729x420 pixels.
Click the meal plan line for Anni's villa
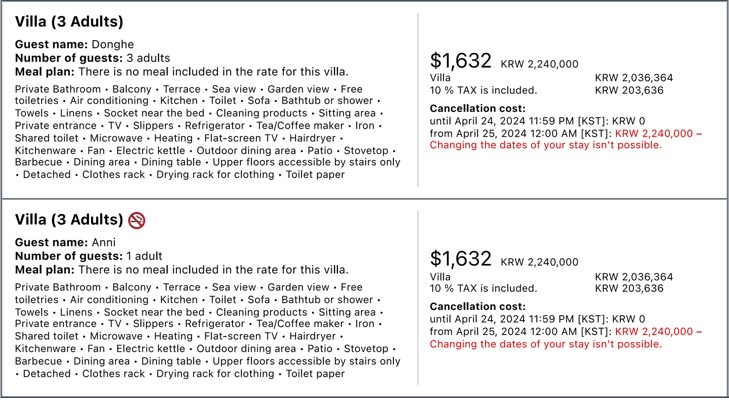182,269
